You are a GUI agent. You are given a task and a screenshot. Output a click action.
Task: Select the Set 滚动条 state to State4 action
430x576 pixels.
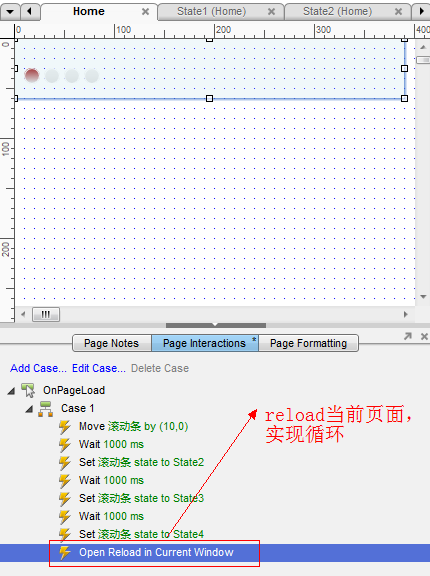click(141, 534)
